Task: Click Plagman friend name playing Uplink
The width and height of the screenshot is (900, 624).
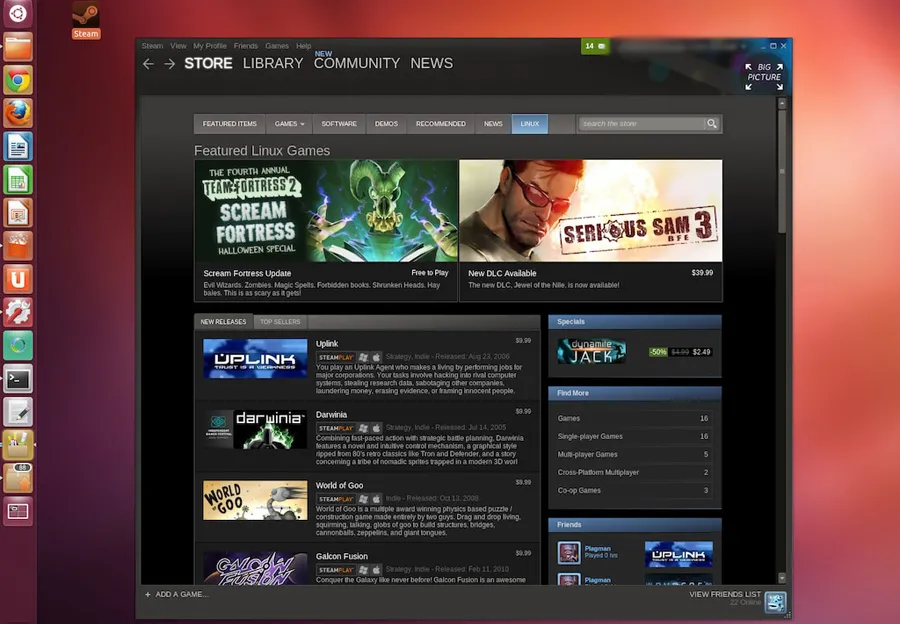Action: (x=598, y=548)
